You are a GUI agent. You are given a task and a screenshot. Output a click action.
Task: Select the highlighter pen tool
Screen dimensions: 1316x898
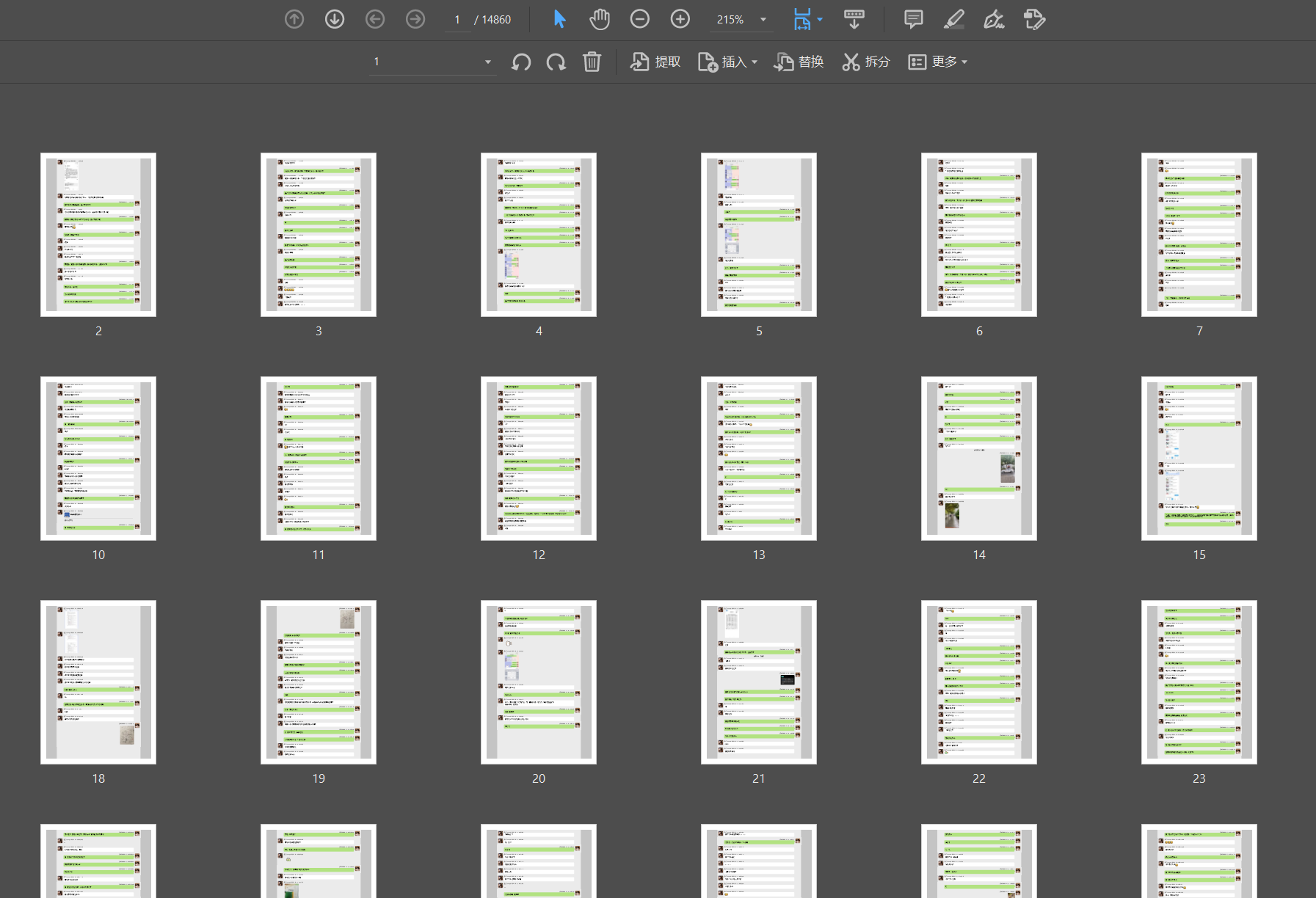[953, 20]
